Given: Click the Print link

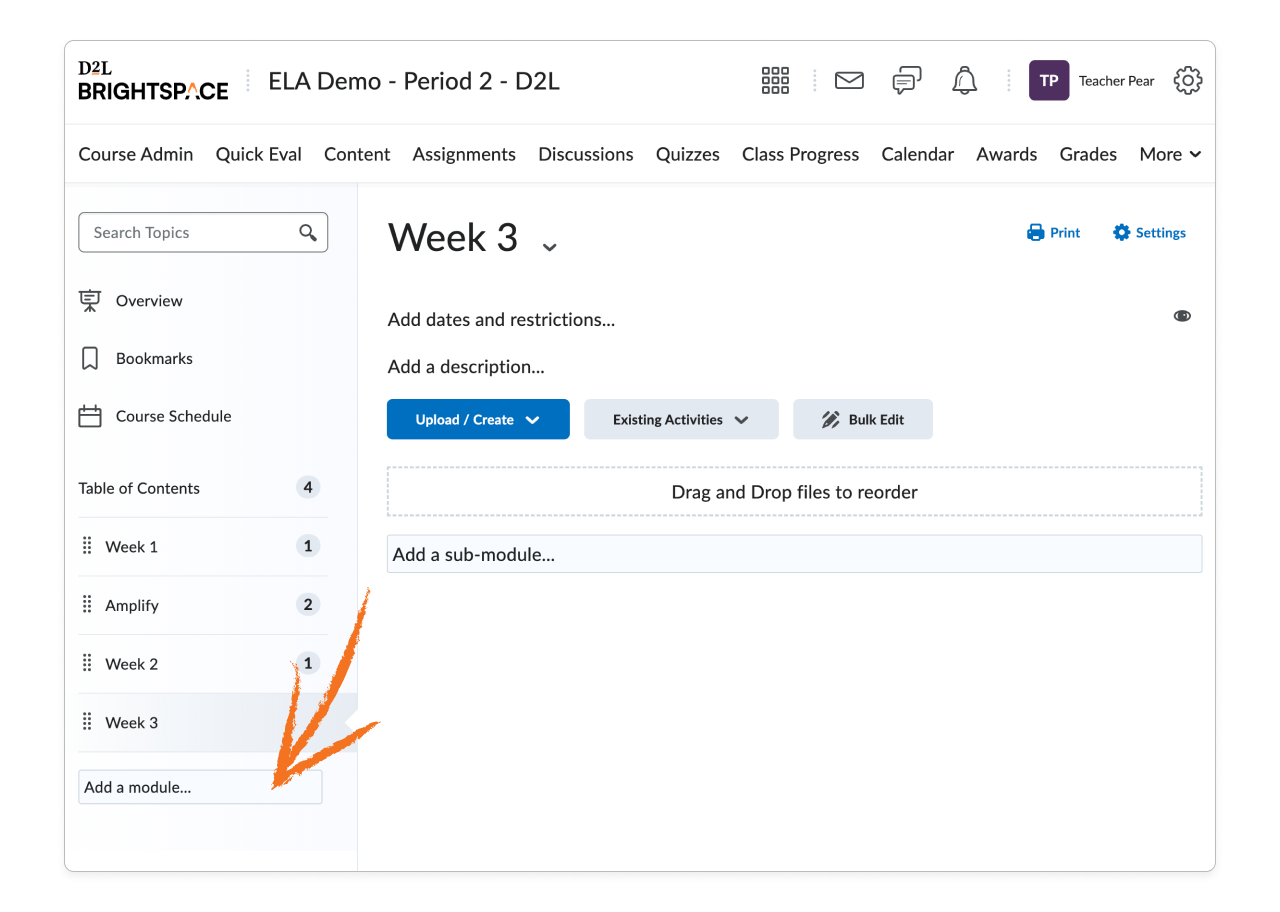Looking at the screenshot, I should [1054, 233].
